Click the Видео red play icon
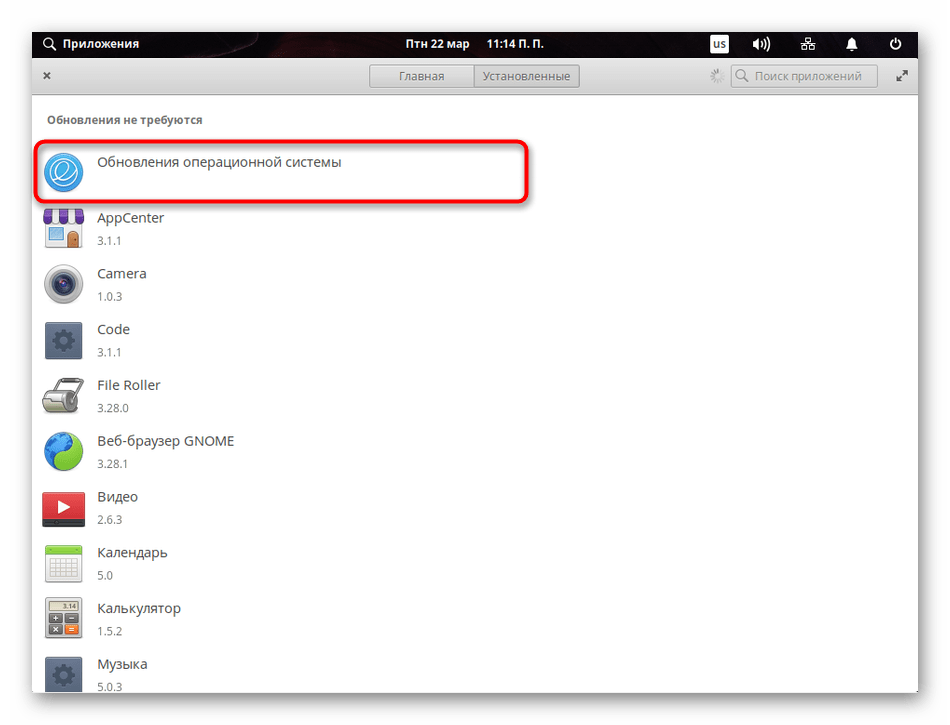This screenshot has height=725, width=950. coord(64,508)
